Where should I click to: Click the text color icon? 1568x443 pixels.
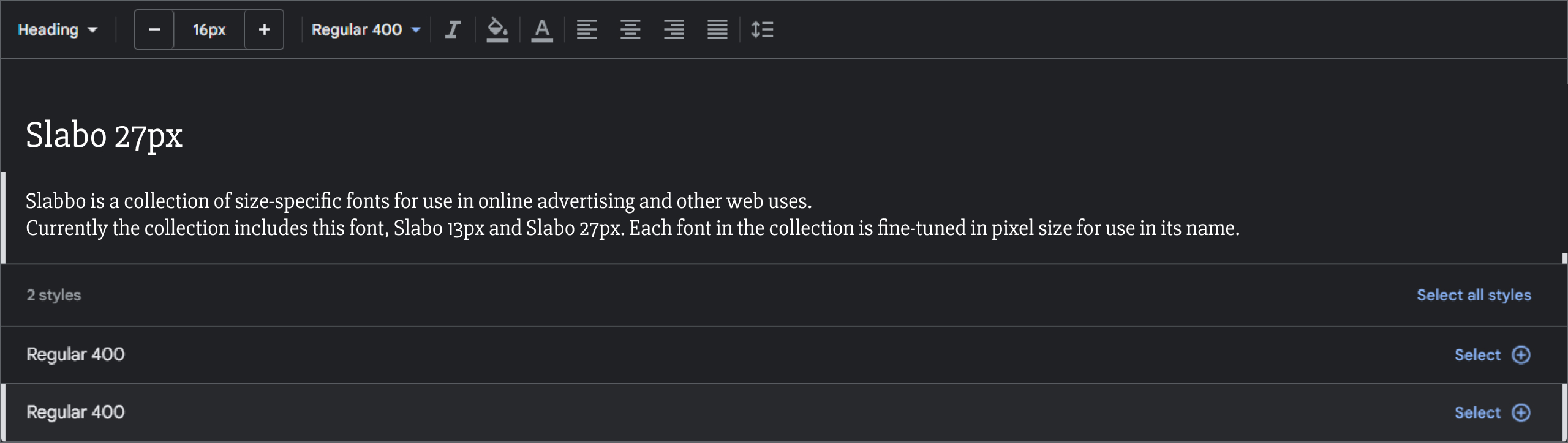[x=542, y=29]
